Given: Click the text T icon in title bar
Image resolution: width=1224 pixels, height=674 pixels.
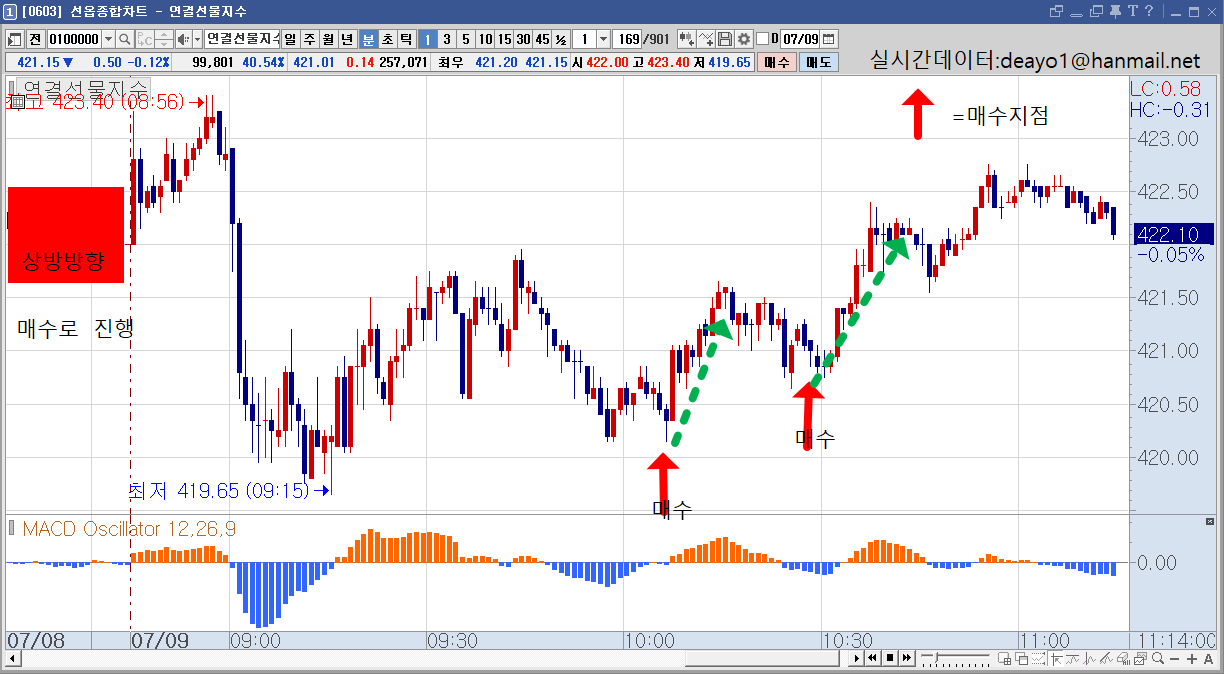Looking at the screenshot, I should point(1133,11).
